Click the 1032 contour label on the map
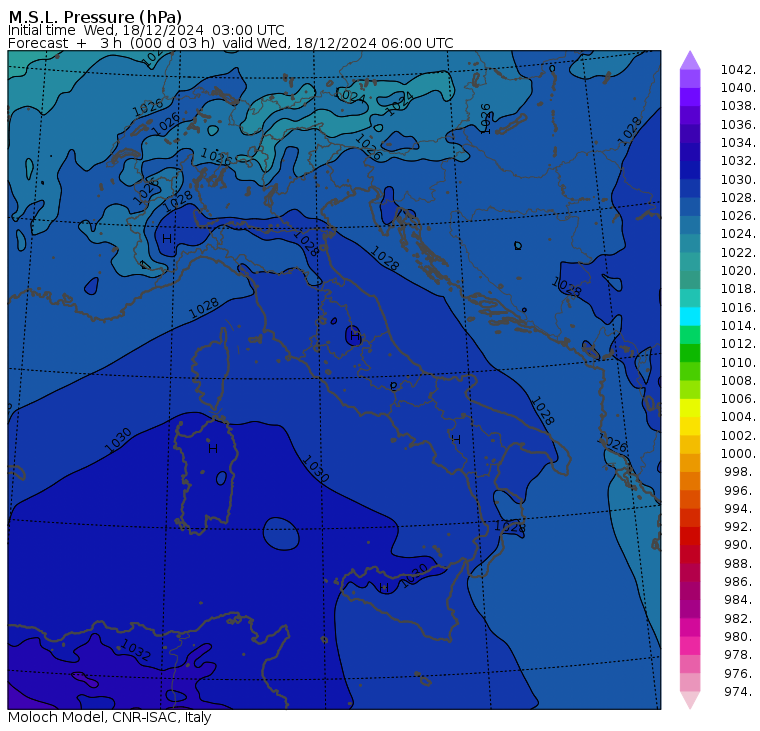Screen dimensions: 760x731 (x=136, y=650)
